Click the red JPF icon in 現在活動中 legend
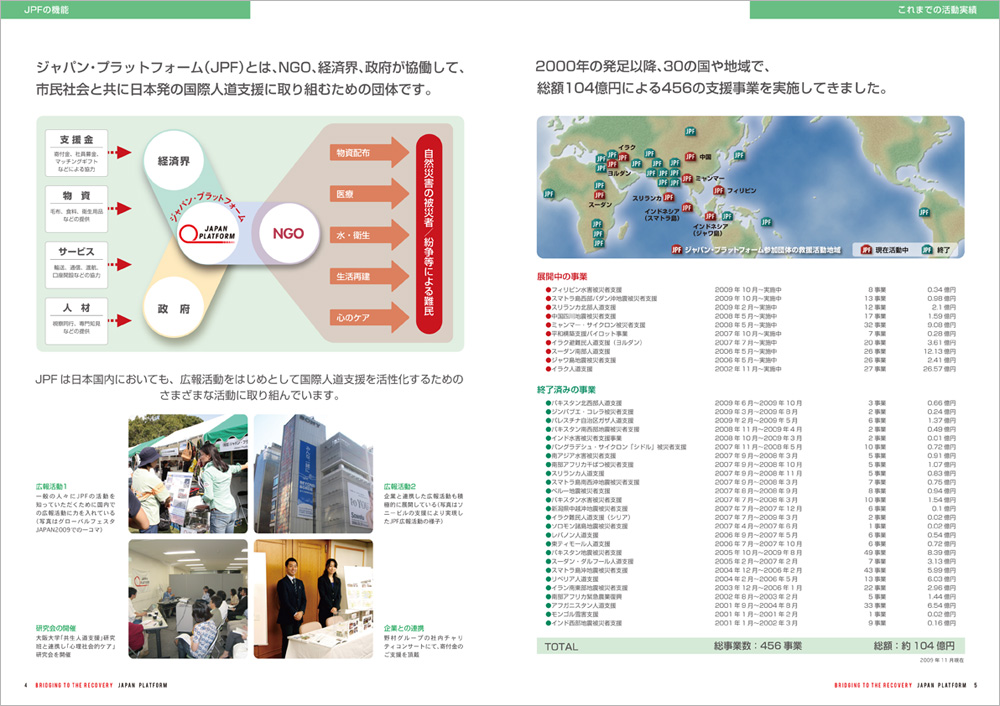Screen dimensions: 1000x706 tap(866, 250)
